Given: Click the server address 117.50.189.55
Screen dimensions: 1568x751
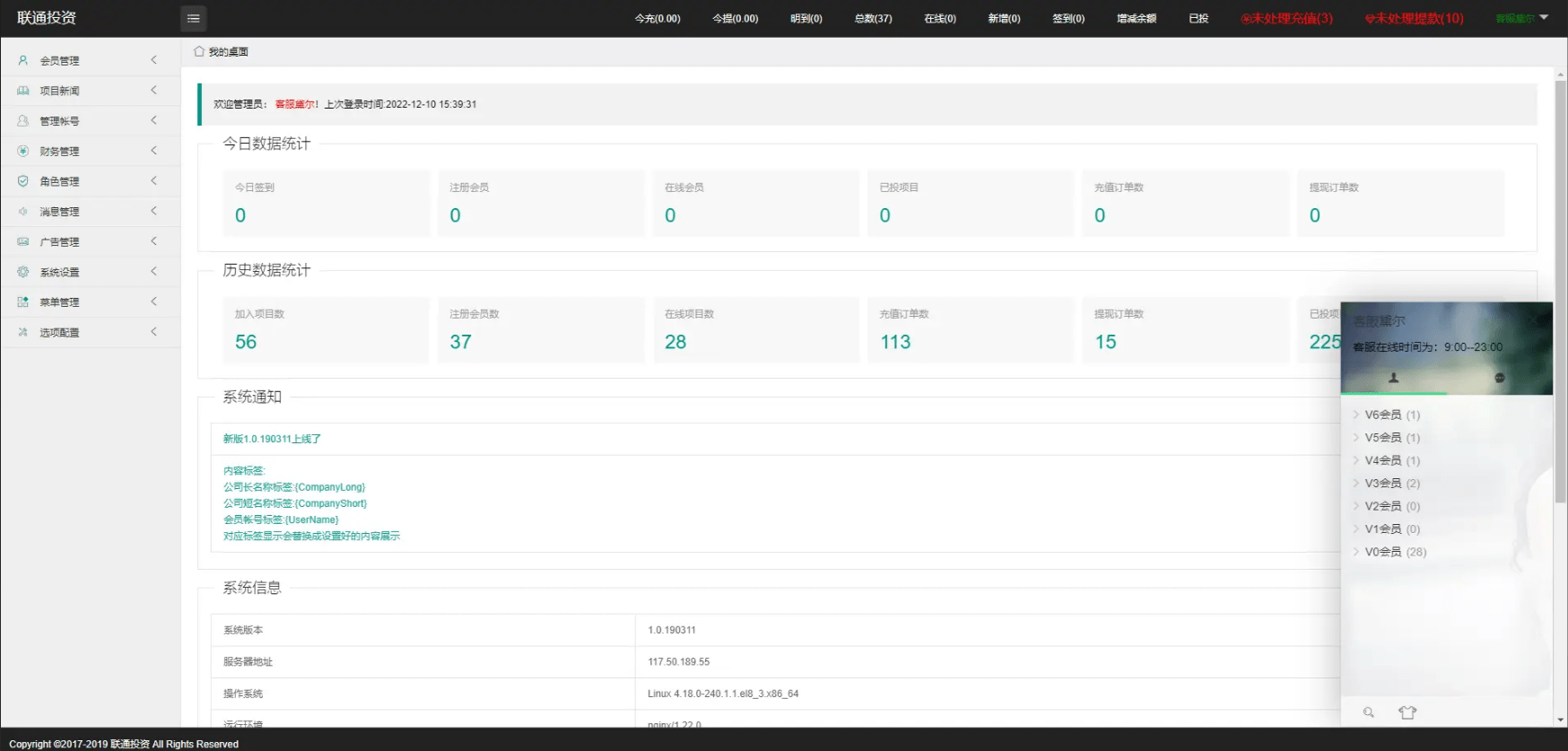Looking at the screenshot, I should [679, 662].
